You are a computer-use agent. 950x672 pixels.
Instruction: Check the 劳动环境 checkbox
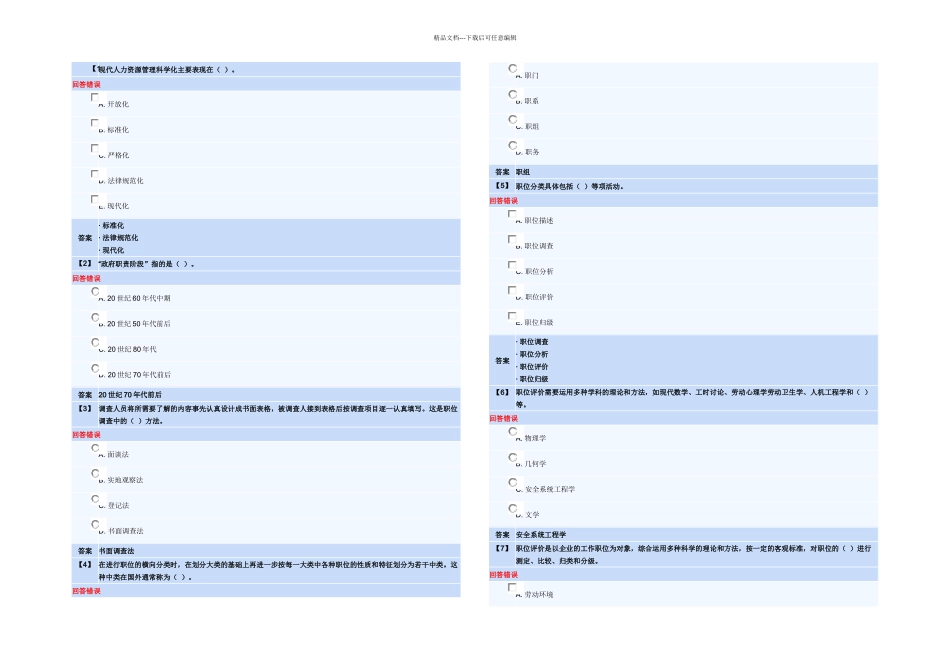[x=512, y=588]
